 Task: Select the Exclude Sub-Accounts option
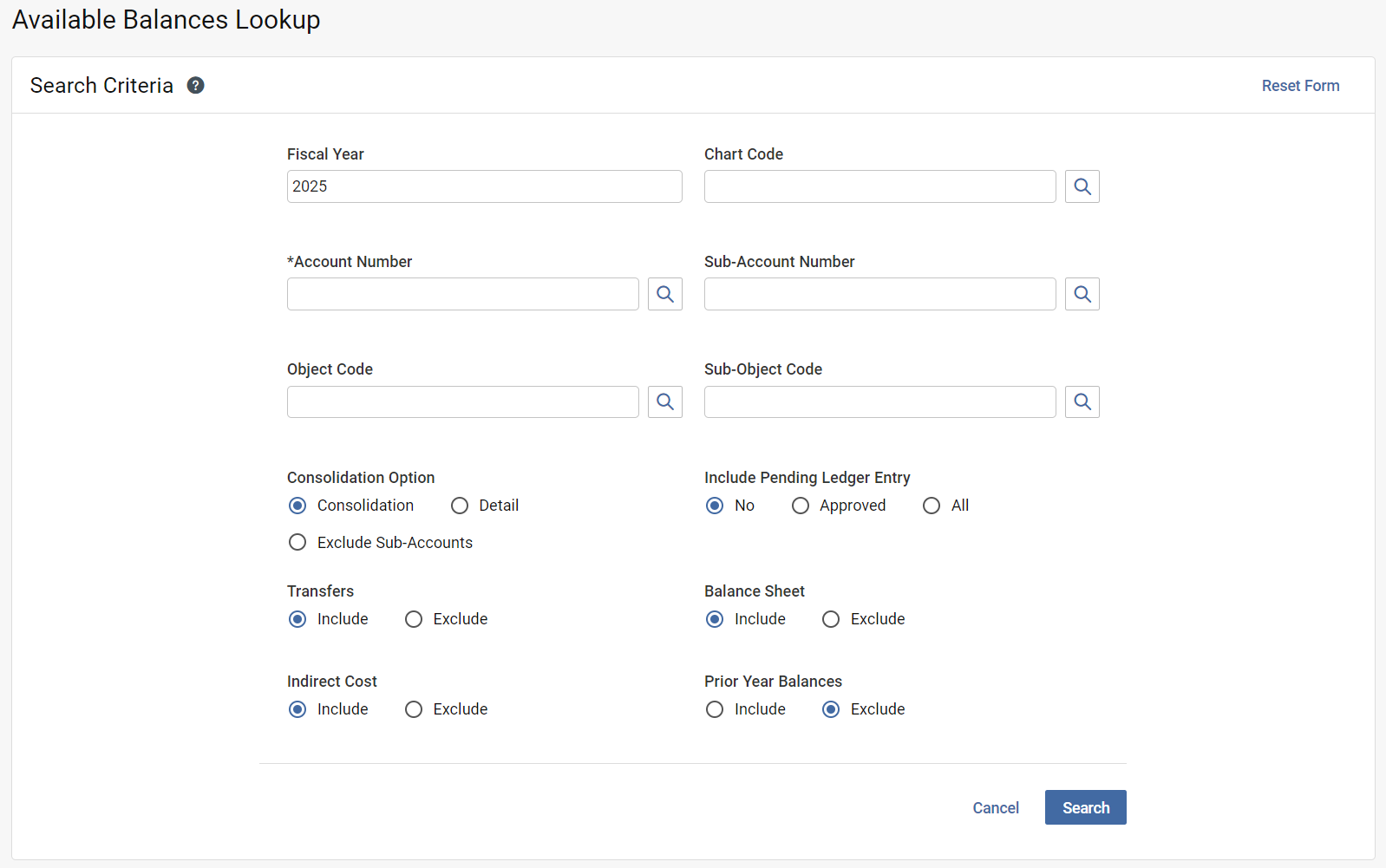(x=297, y=542)
